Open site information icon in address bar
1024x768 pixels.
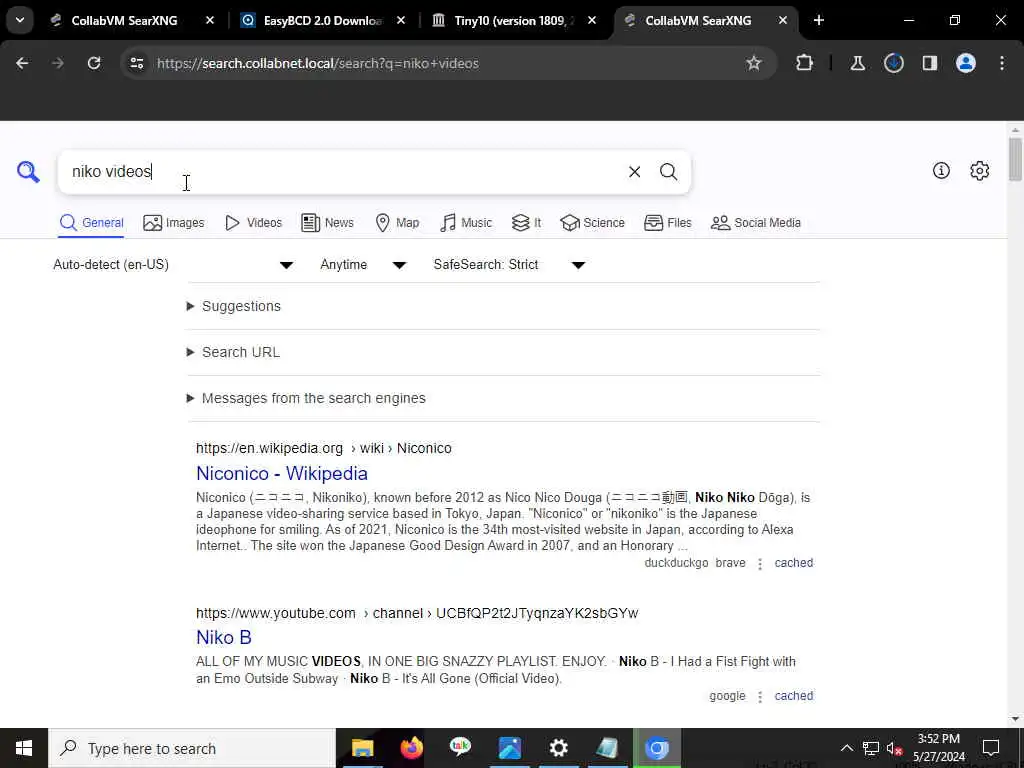click(x=136, y=63)
